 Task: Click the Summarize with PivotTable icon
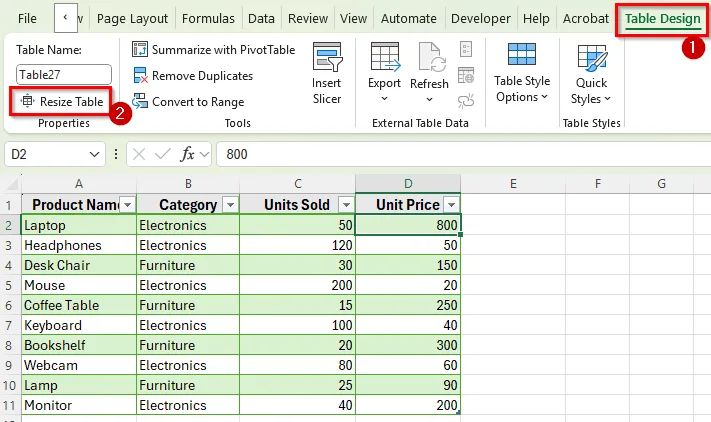tap(140, 49)
